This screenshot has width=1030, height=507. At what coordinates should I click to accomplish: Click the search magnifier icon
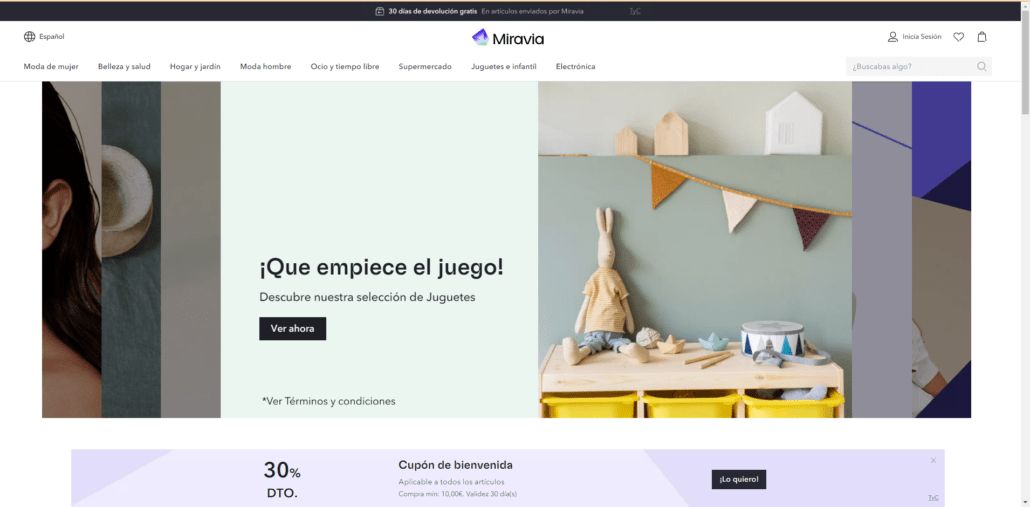click(x=981, y=66)
